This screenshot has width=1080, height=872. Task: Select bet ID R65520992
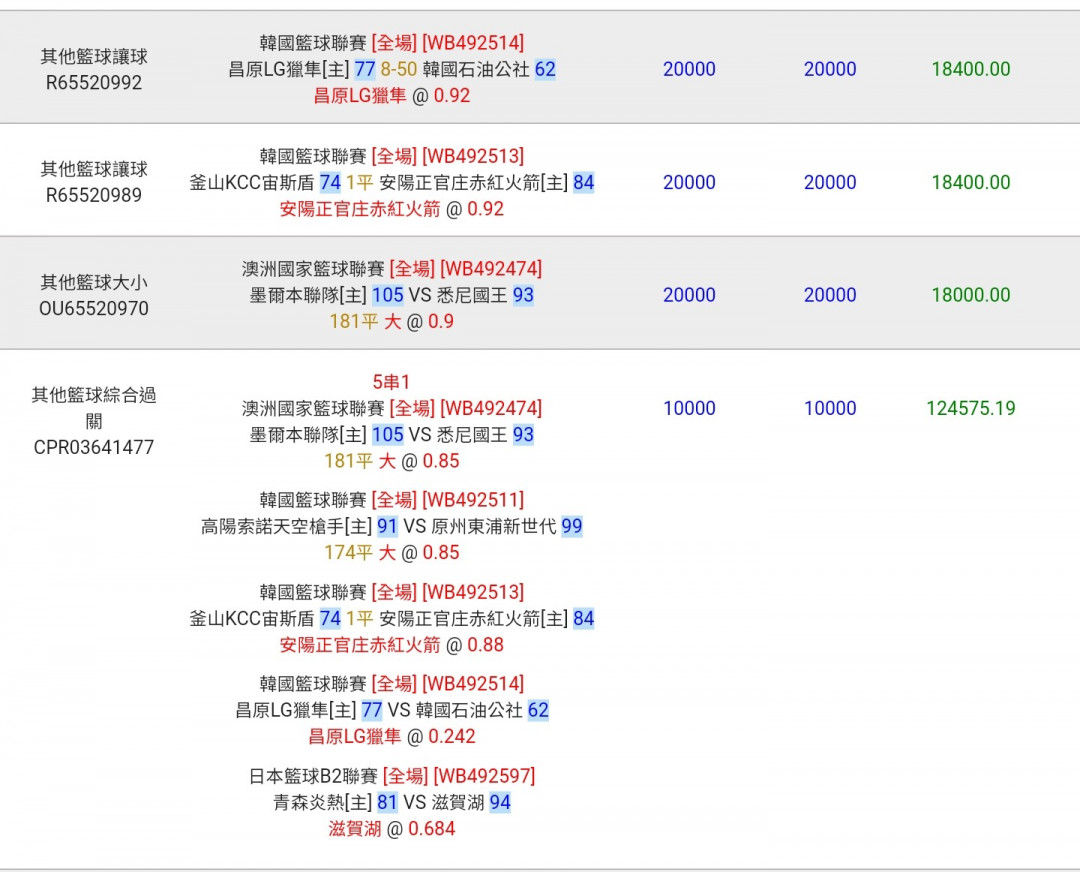[x=94, y=83]
